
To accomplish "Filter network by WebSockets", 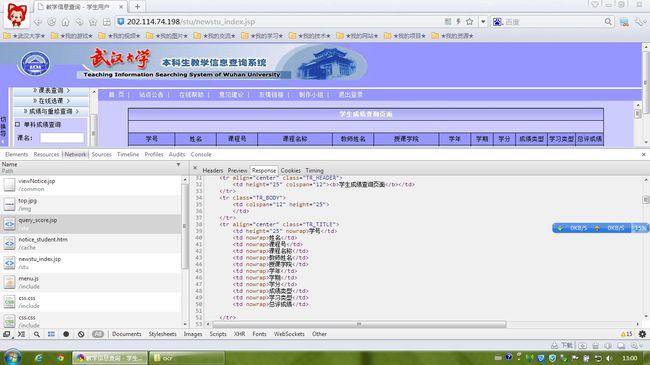I will tap(289, 334).
